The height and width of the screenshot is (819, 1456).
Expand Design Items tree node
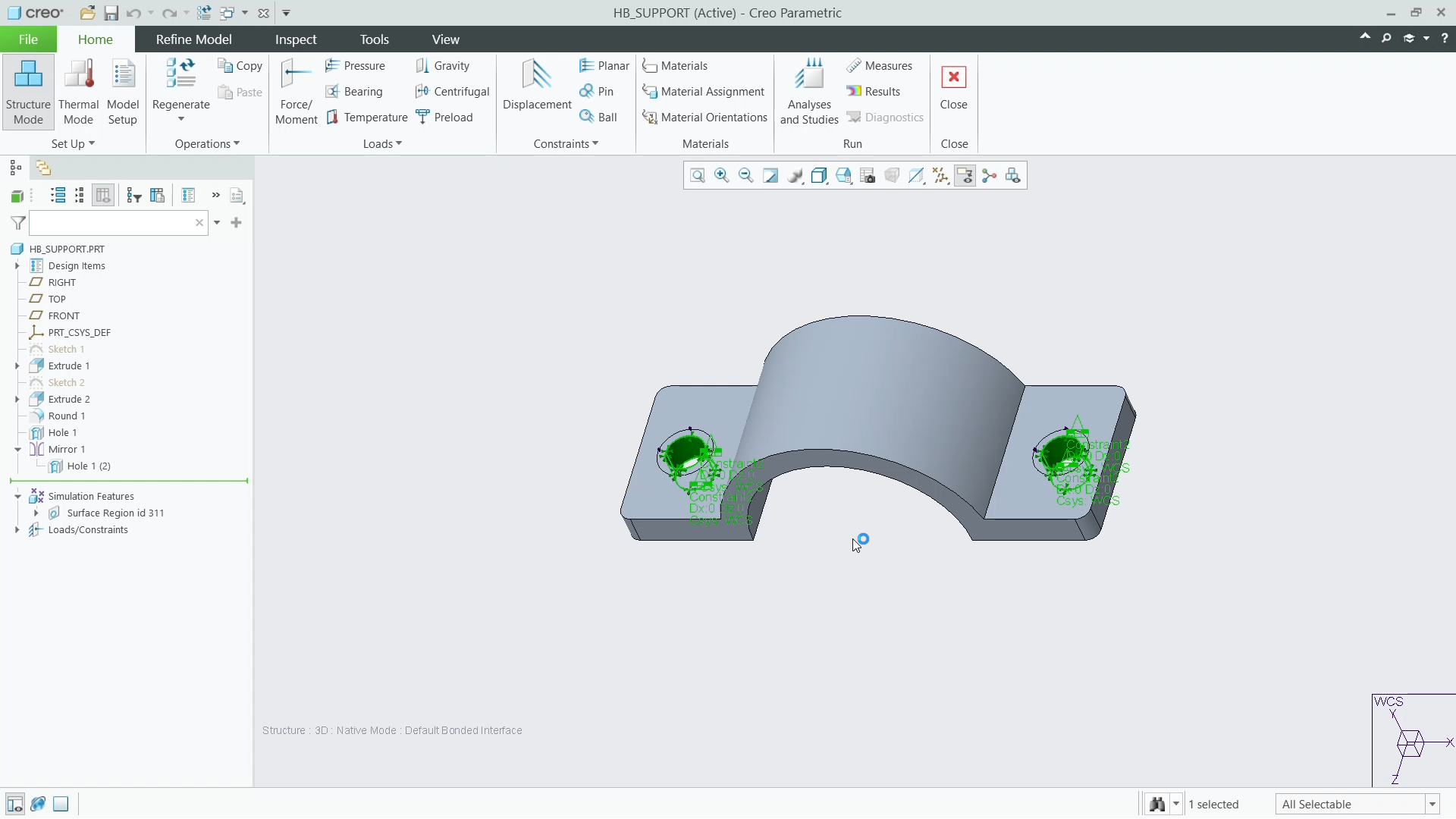17,266
